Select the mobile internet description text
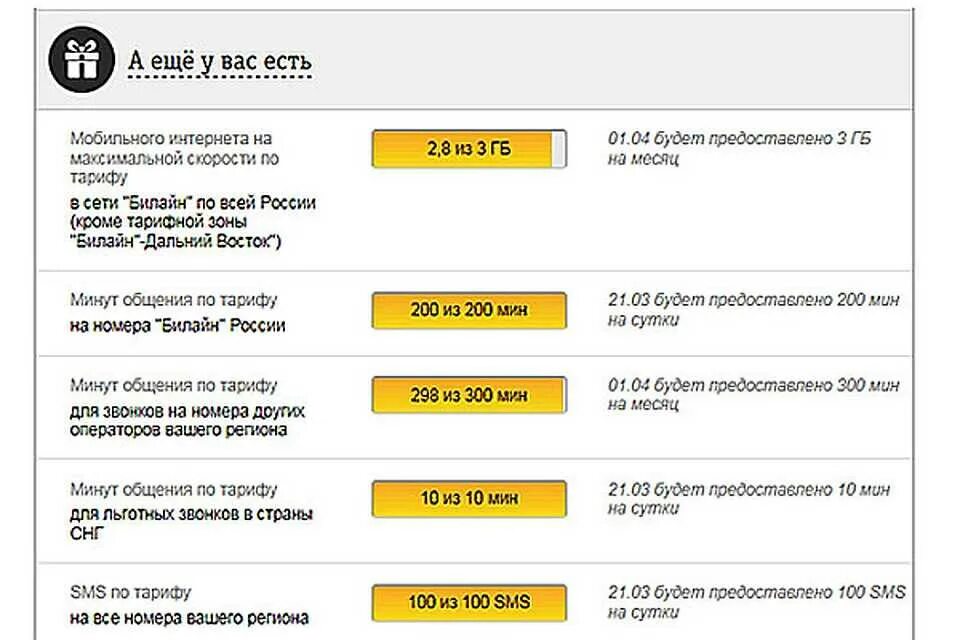The width and height of the screenshot is (960, 640). tap(174, 157)
